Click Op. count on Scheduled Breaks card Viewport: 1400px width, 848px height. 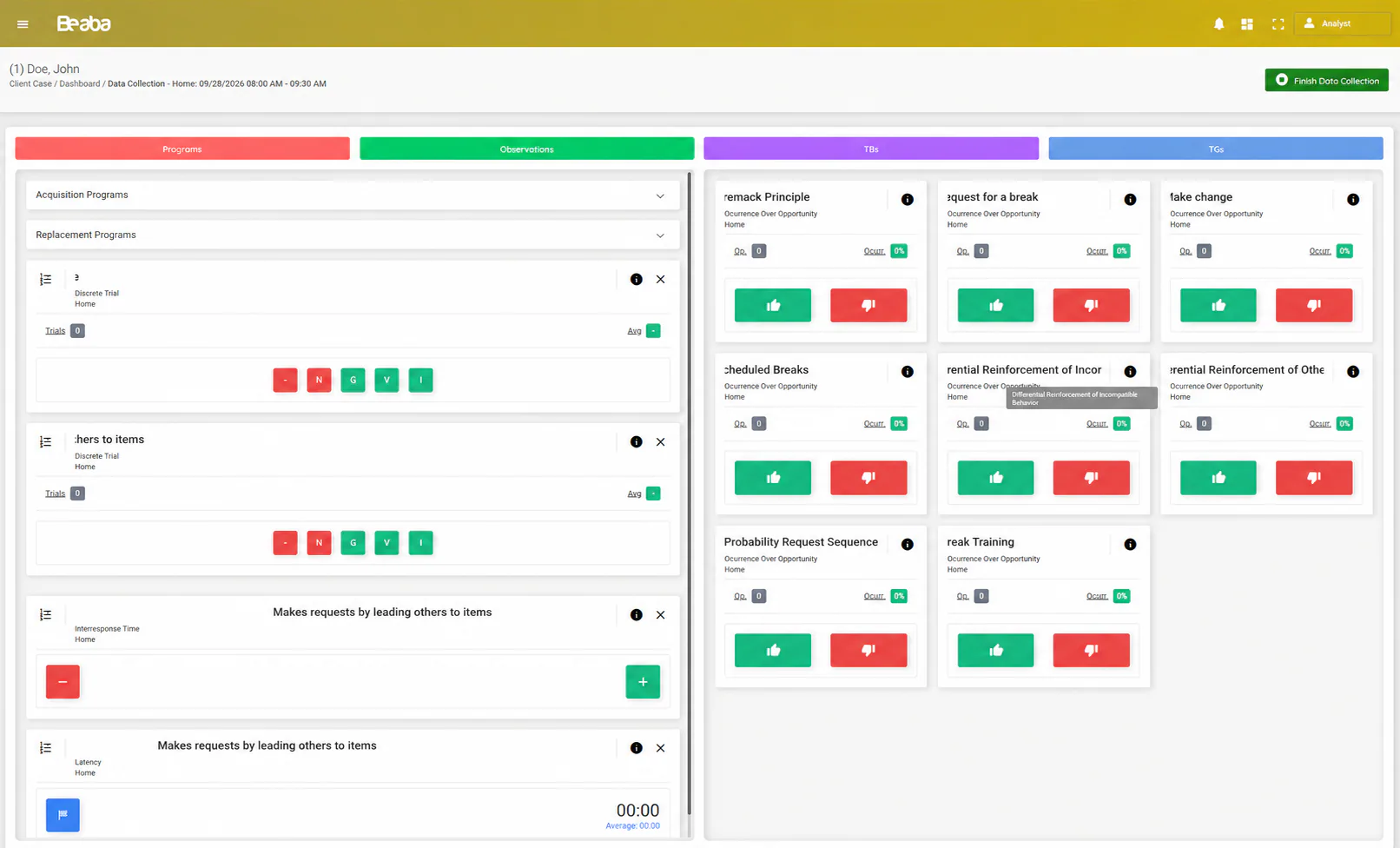tap(758, 424)
